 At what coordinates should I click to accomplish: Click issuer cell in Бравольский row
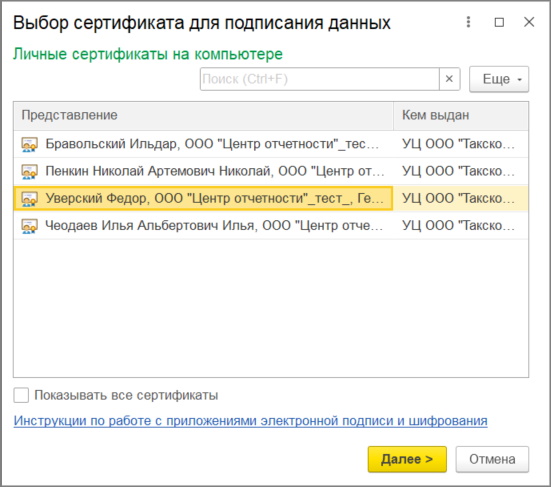click(x=461, y=144)
